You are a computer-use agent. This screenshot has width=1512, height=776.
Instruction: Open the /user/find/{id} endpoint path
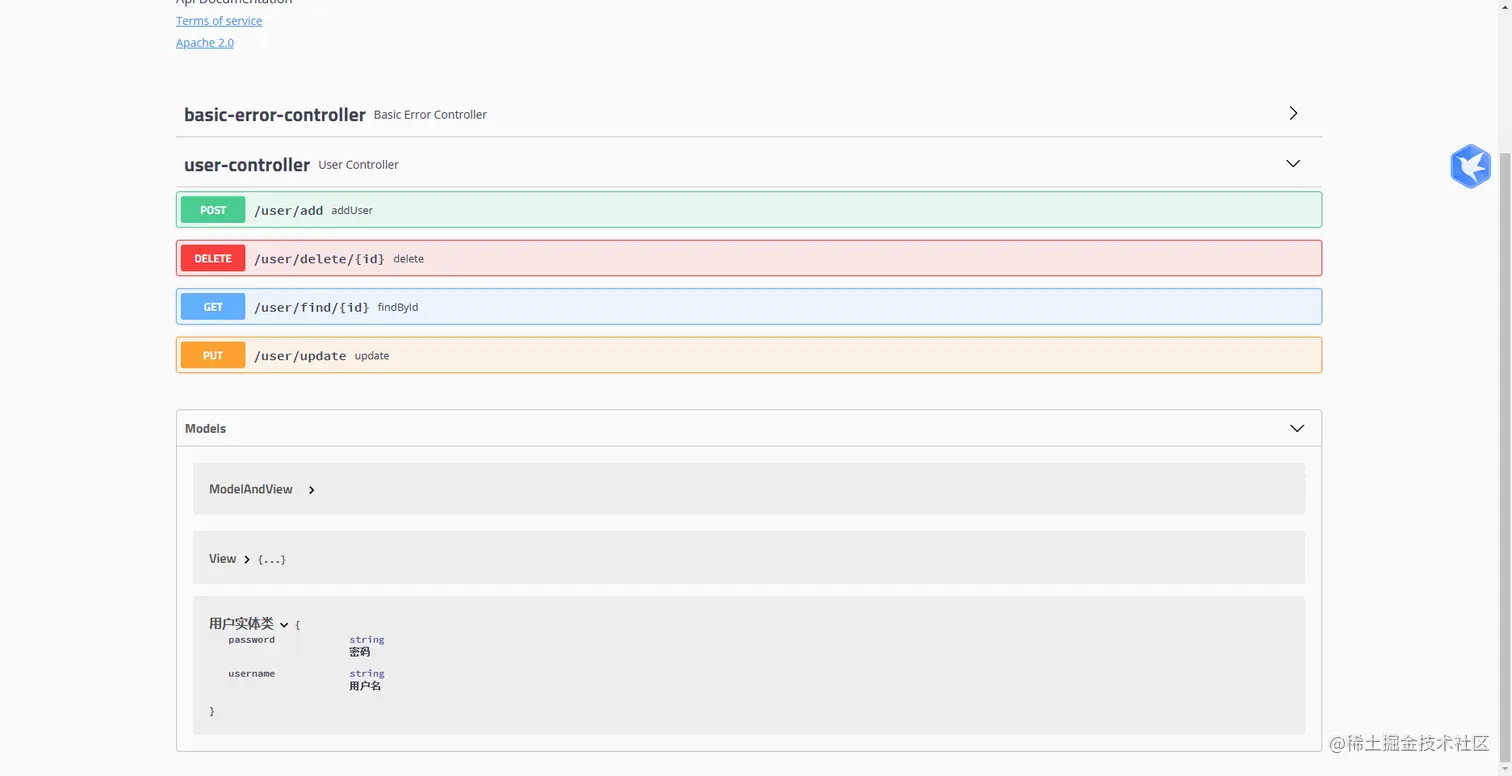coord(312,307)
